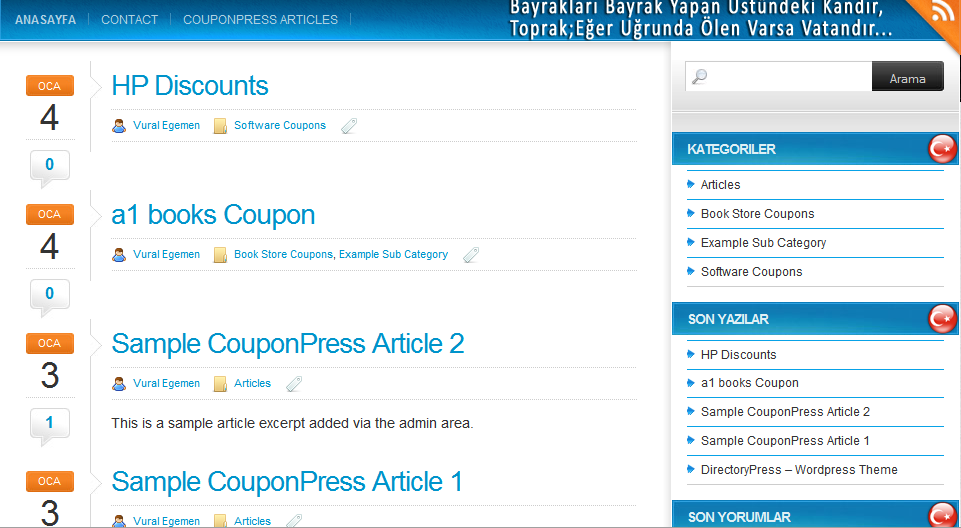Viewport: 961px width, 528px height.
Task: Click arrow bullet beside HP Discounts in Son Yazılar
Action: [x=691, y=354]
